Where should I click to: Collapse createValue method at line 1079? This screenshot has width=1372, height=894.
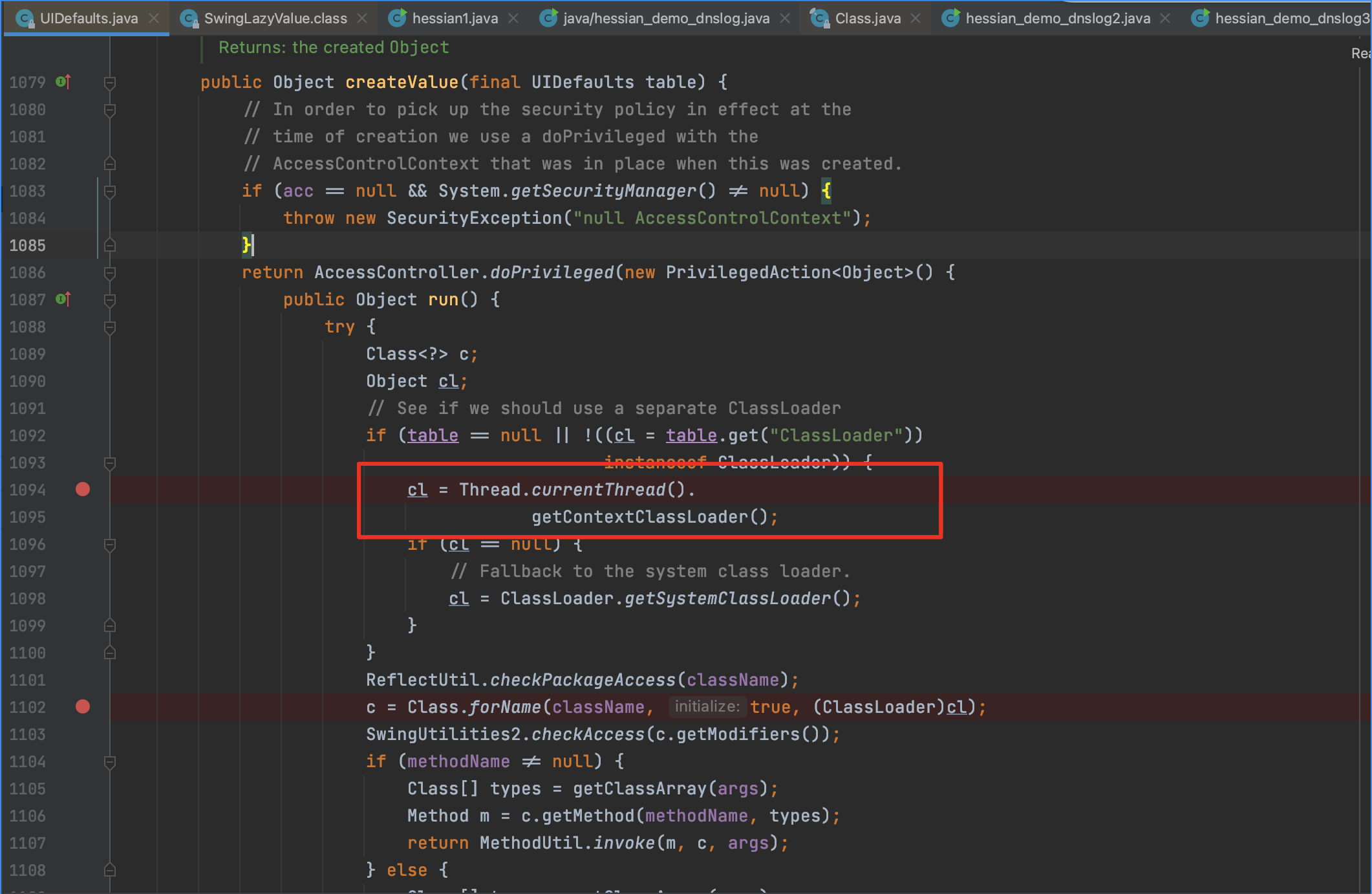(110, 82)
